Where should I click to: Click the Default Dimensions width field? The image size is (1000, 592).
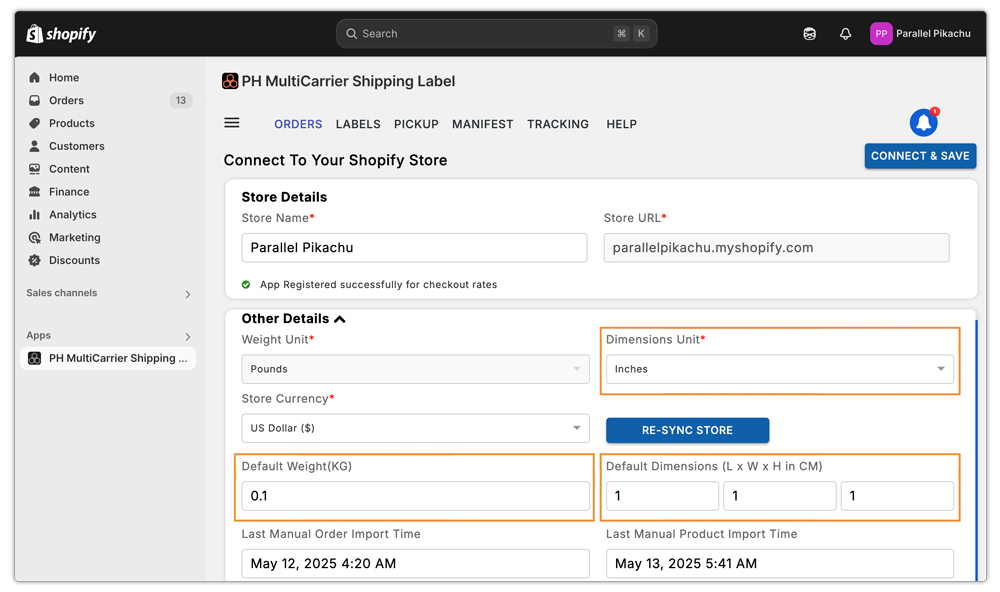(779, 496)
